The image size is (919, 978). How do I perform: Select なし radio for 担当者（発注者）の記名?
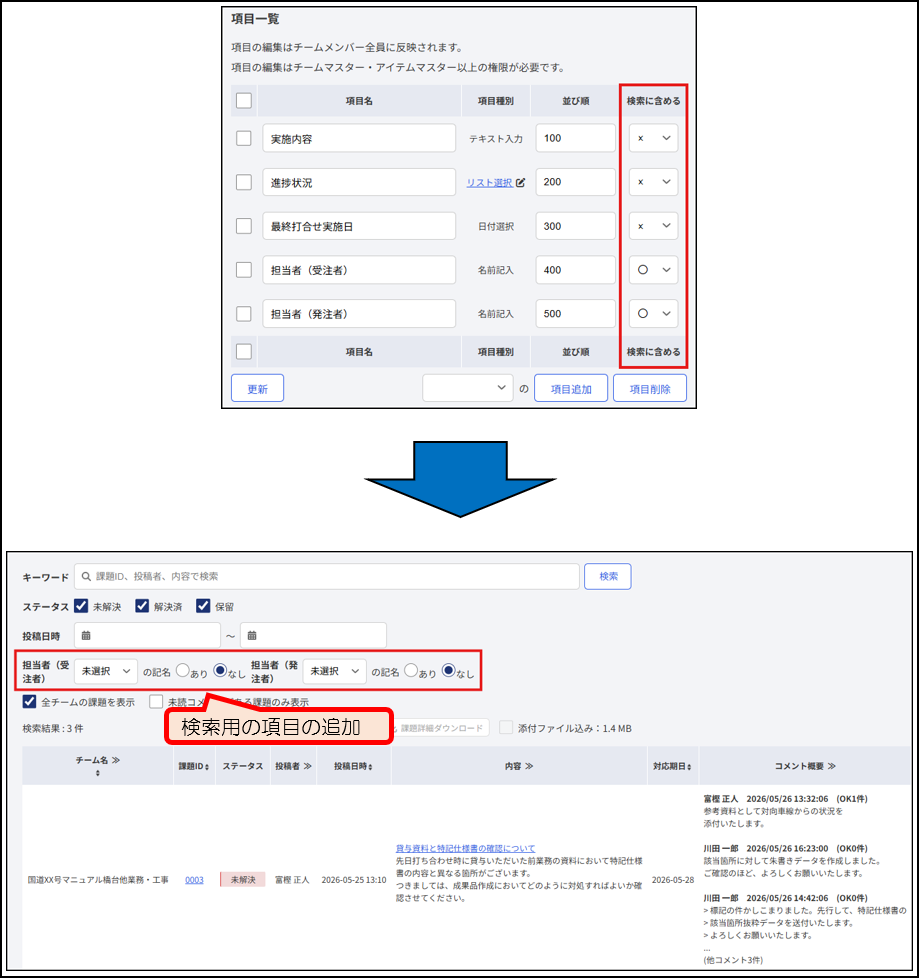[449, 671]
